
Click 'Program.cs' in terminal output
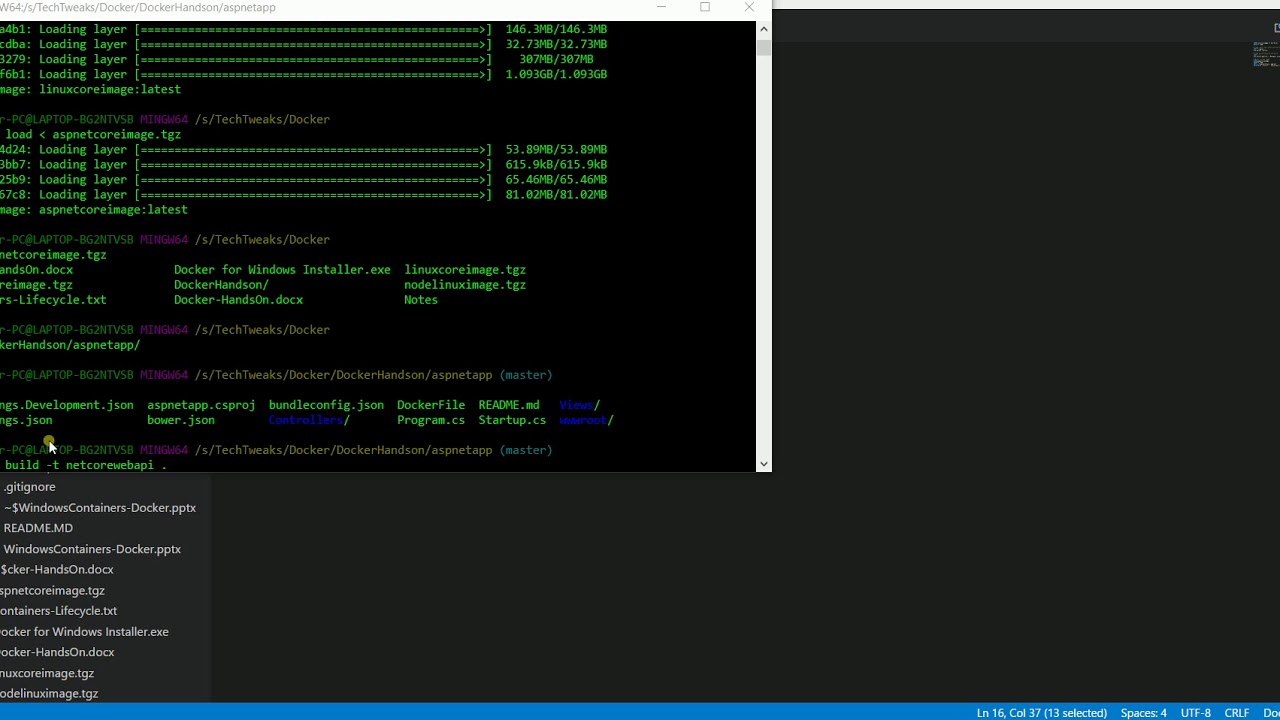click(431, 420)
